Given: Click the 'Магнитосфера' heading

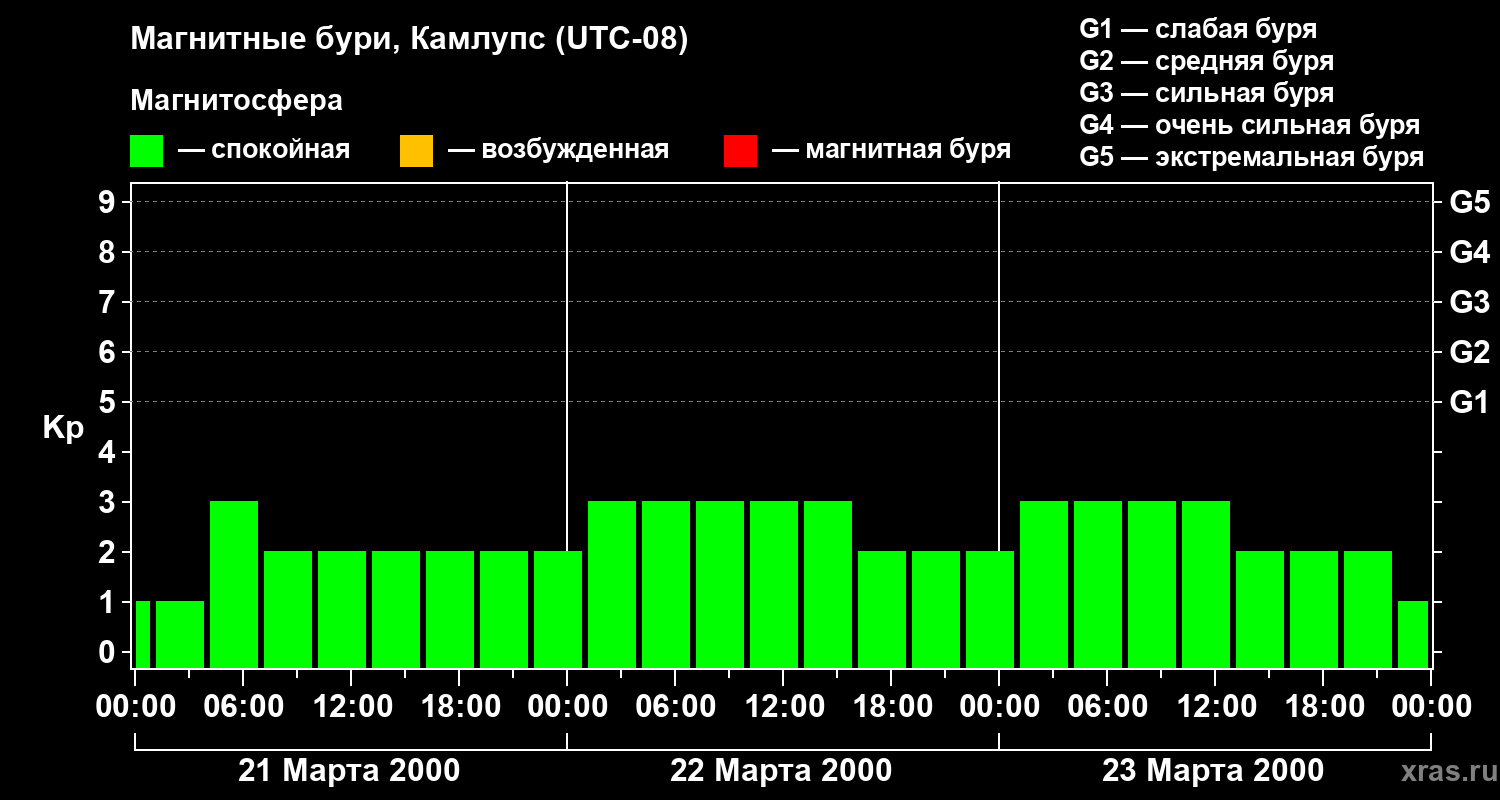Looking at the screenshot, I should point(236,101).
